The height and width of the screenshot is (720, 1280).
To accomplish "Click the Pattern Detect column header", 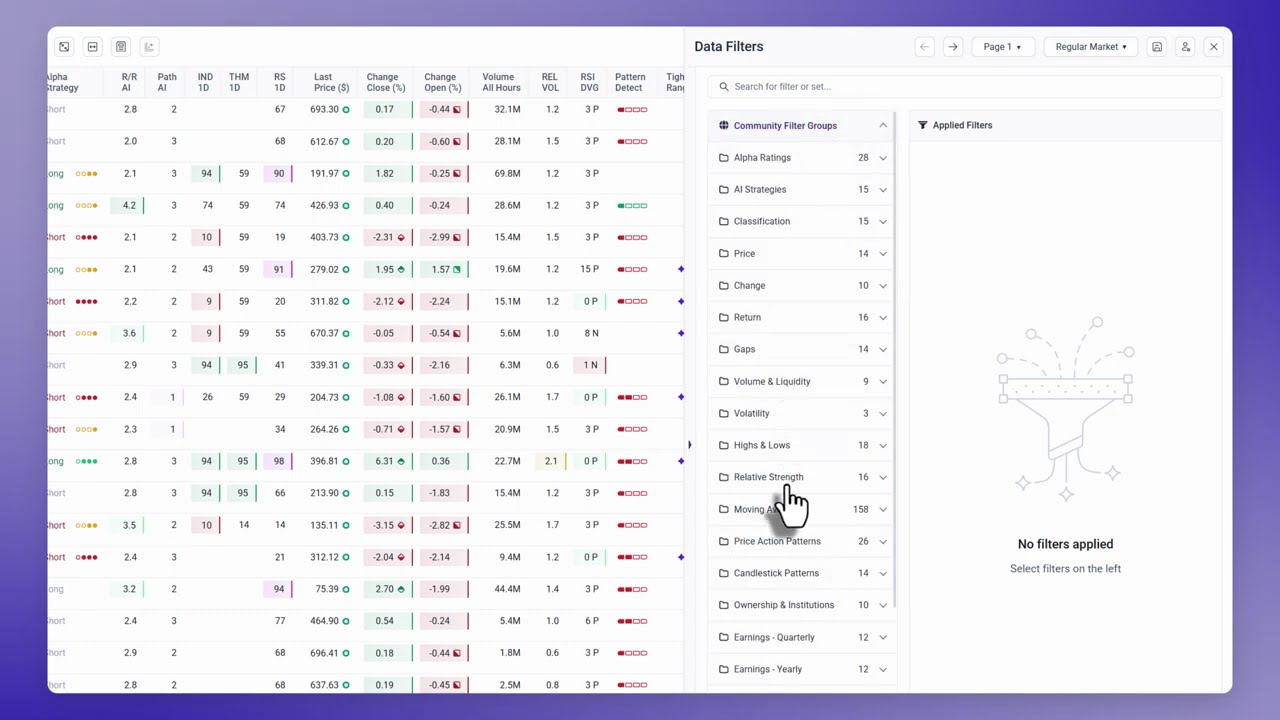I will (629, 82).
